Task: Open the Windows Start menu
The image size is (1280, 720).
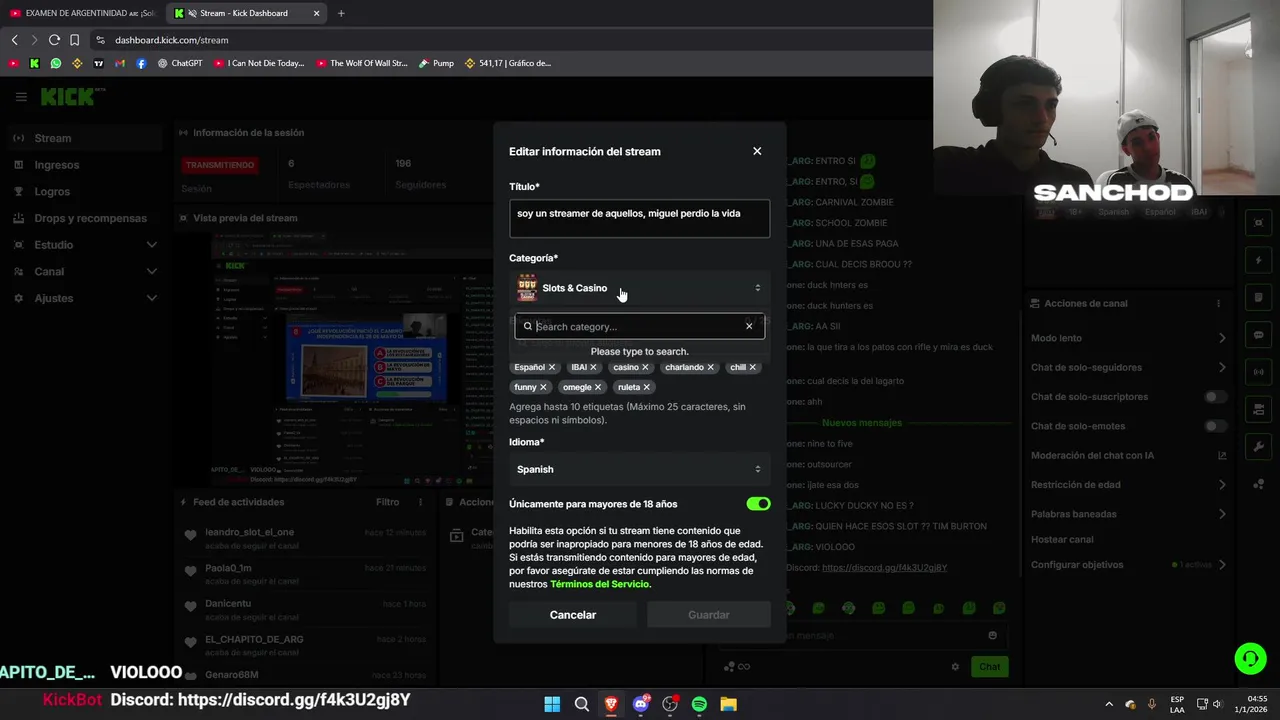Action: pos(552,704)
